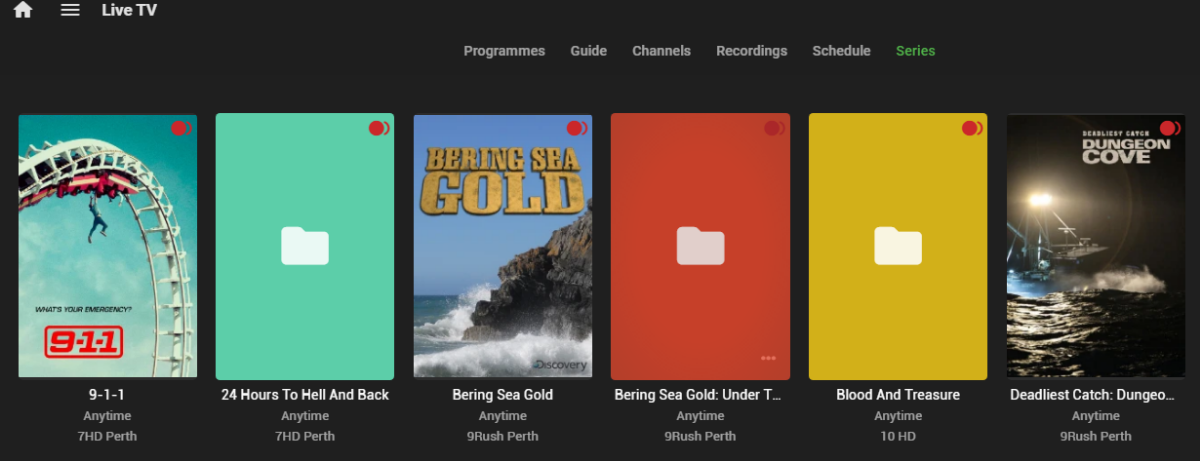Viewport: 1200px width, 461px height.
Task: Click the recording indicator on 24 Hours To Hell And Back
Action: click(379, 128)
